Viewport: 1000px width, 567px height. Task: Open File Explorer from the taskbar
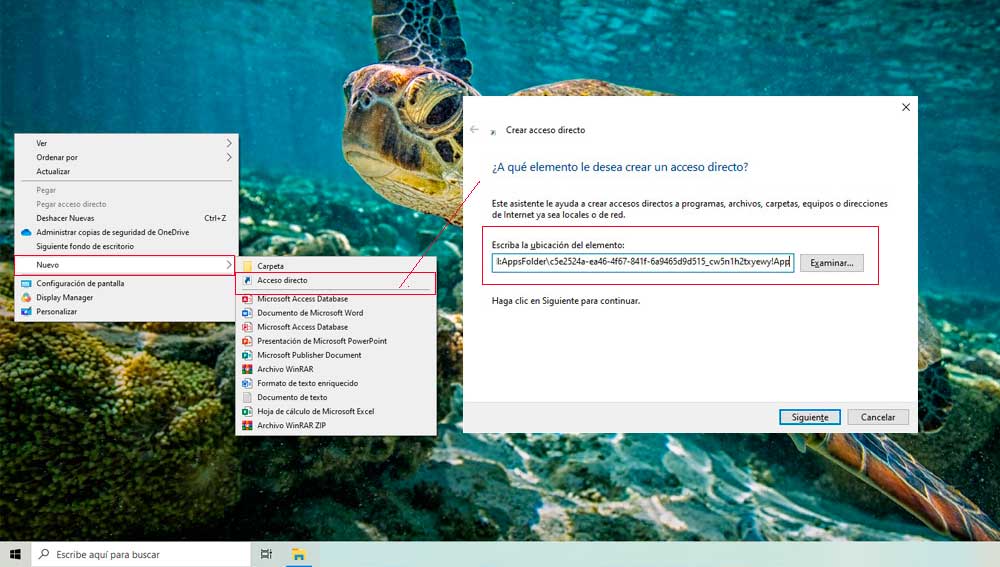point(298,554)
